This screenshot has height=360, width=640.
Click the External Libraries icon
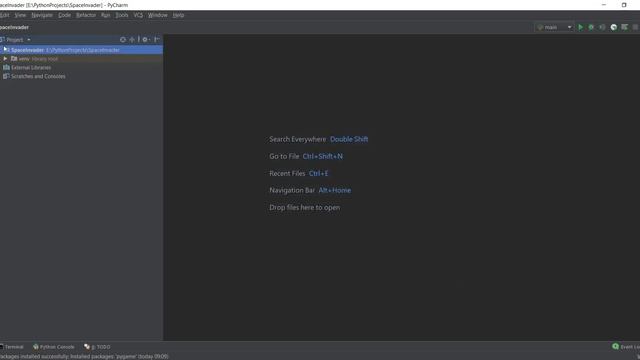pyautogui.click(x=6, y=67)
